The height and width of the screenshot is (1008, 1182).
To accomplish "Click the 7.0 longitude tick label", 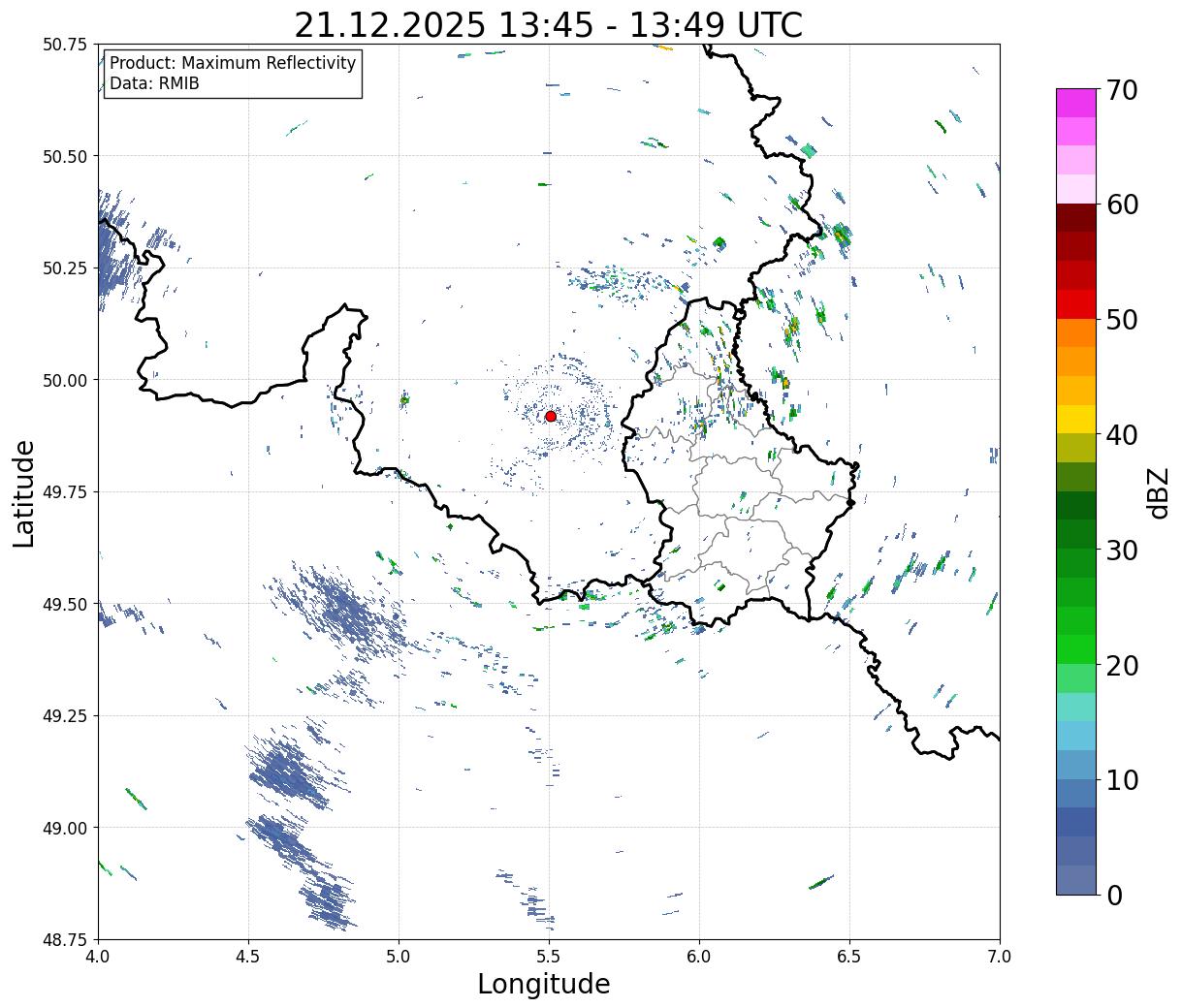I will (1000, 957).
